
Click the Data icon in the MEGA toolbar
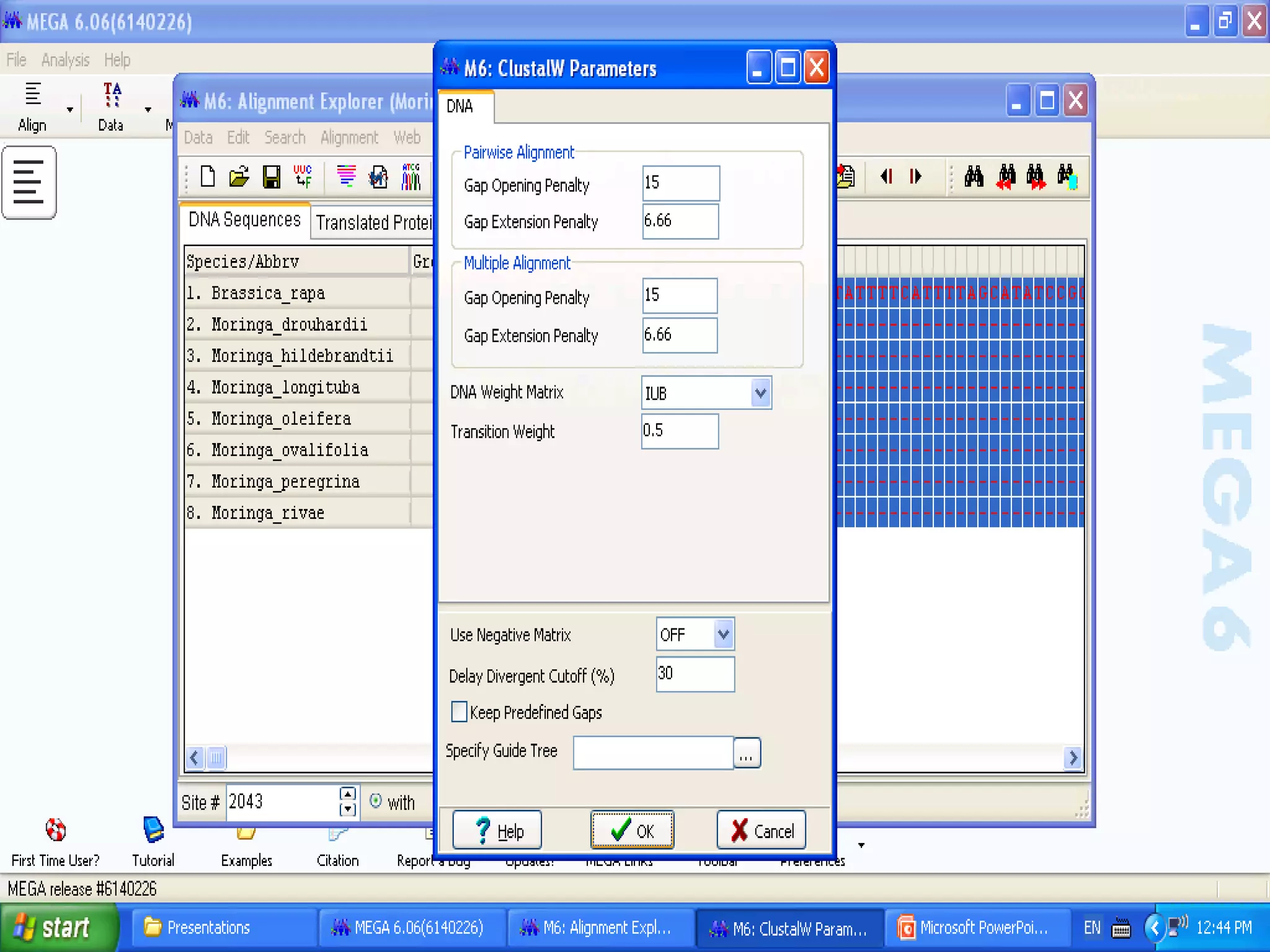(111, 107)
